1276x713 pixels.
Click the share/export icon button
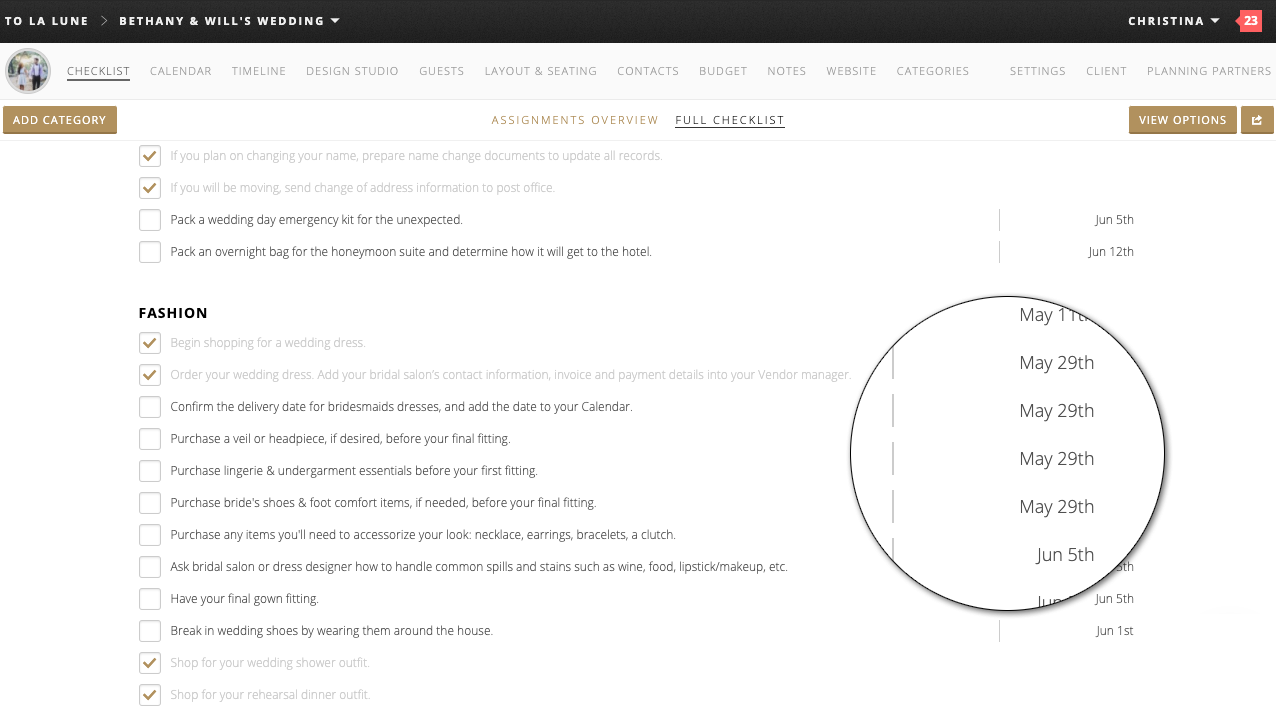[1257, 120]
